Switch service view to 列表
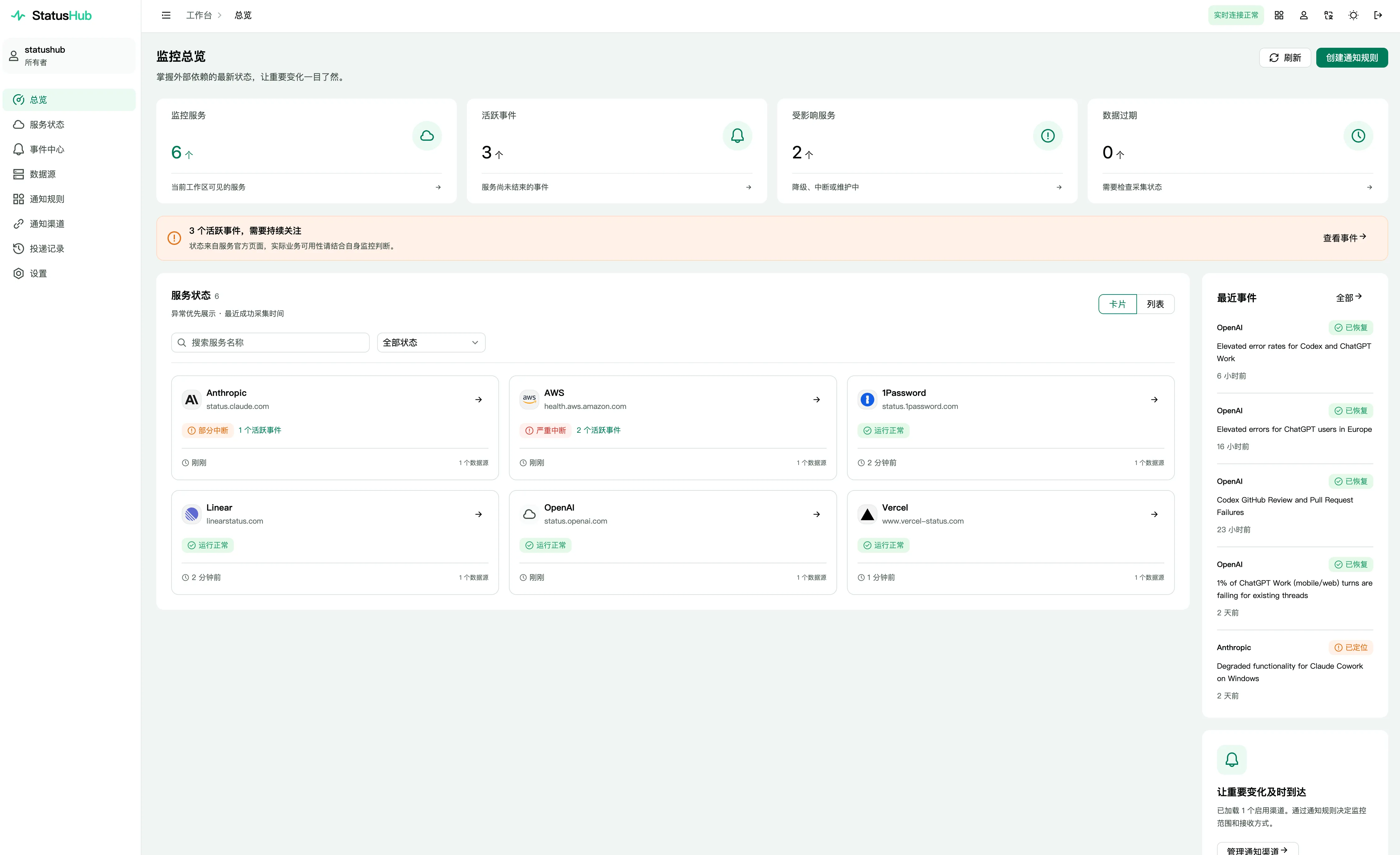The image size is (1400, 855). [1155, 304]
